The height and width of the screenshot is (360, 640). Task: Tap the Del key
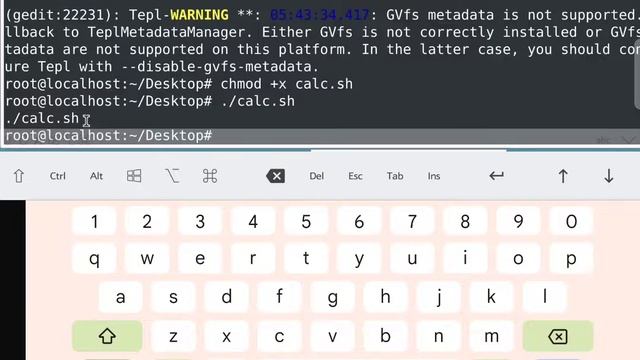click(317, 176)
